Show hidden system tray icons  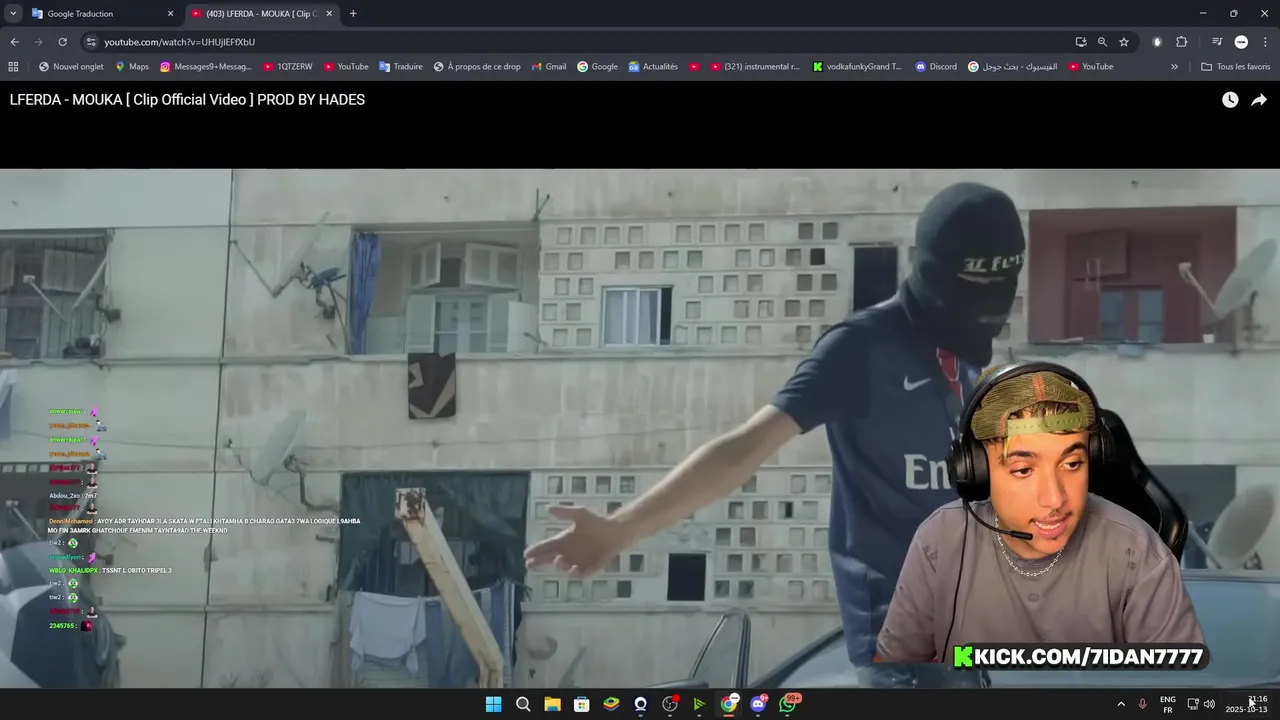click(1121, 704)
